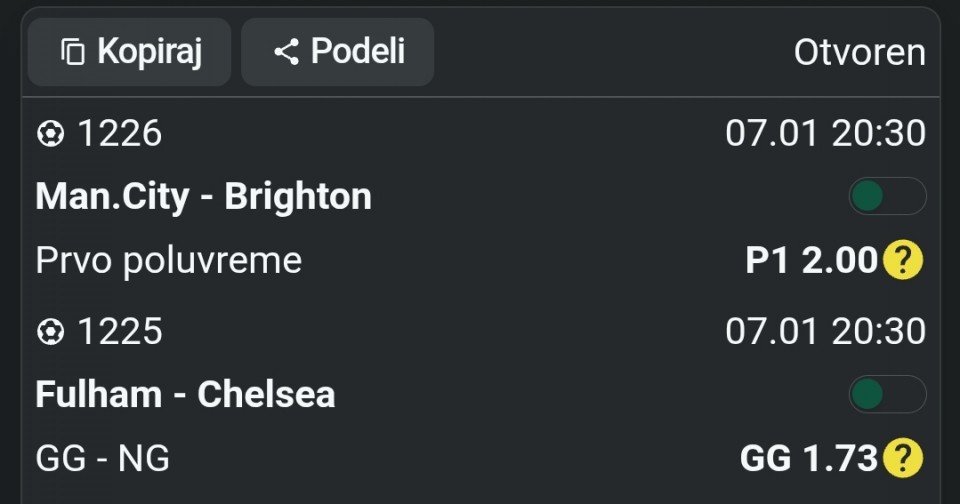
Task: Select the Fulham - Chelsea match title
Action: tap(185, 394)
